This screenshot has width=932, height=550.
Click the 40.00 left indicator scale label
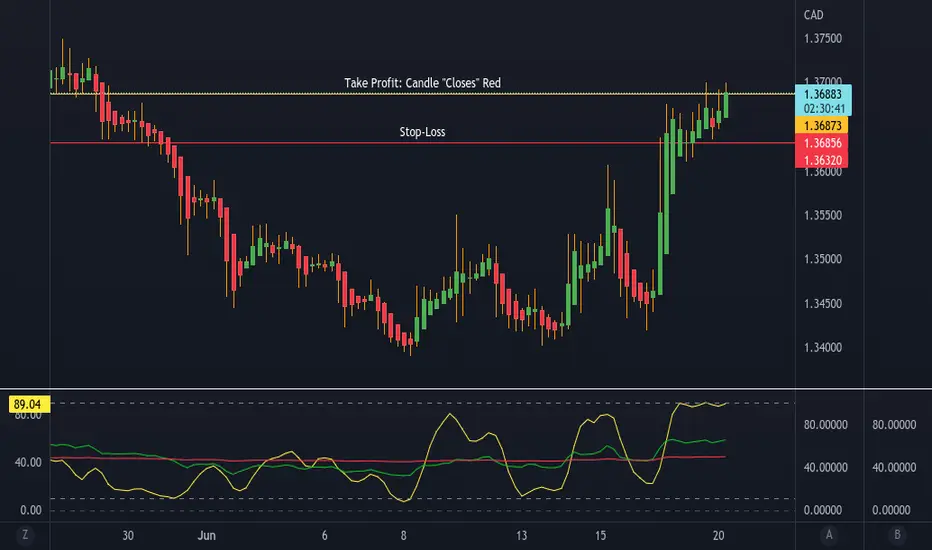(28, 462)
